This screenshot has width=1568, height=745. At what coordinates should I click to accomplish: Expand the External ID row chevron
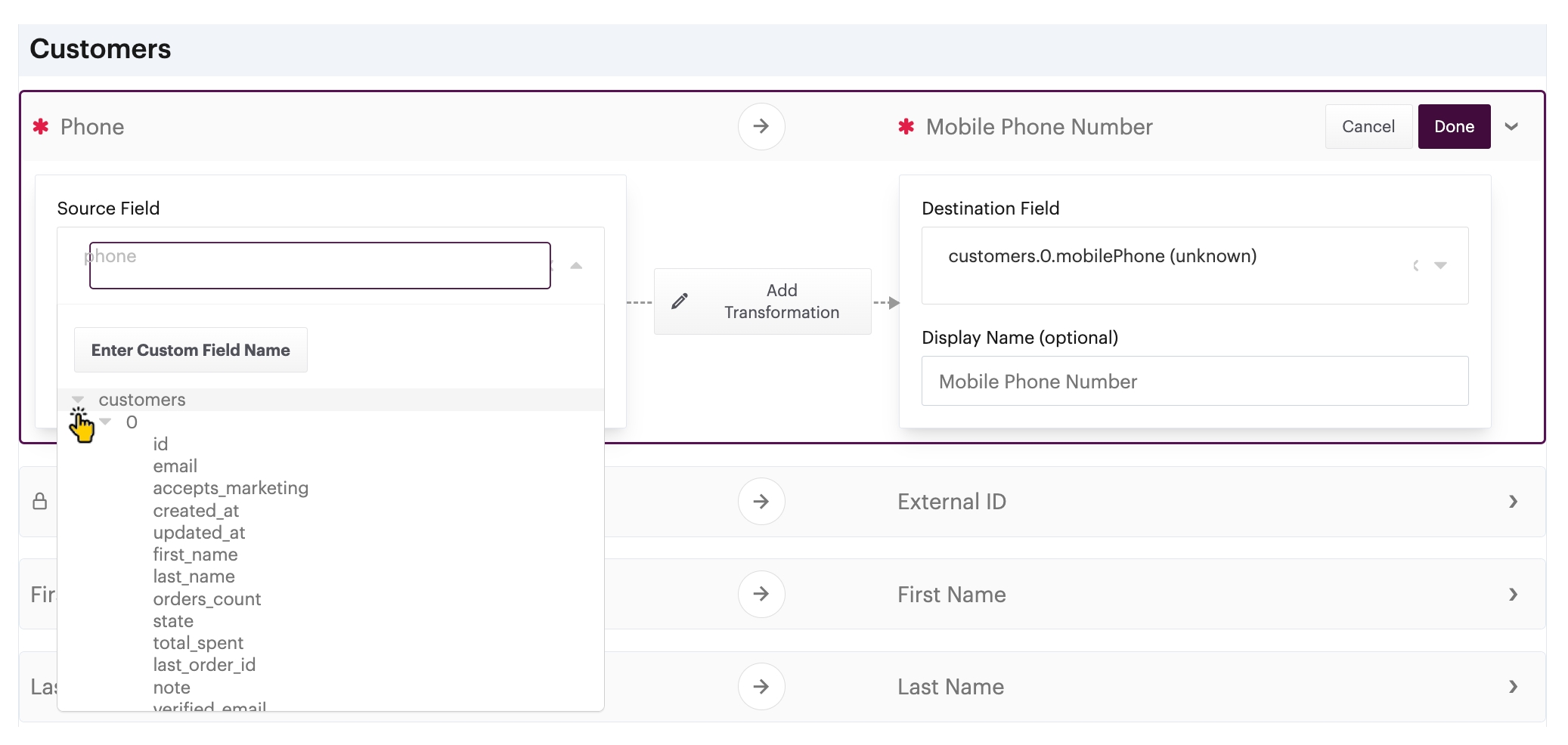[x=1513, y=502]
